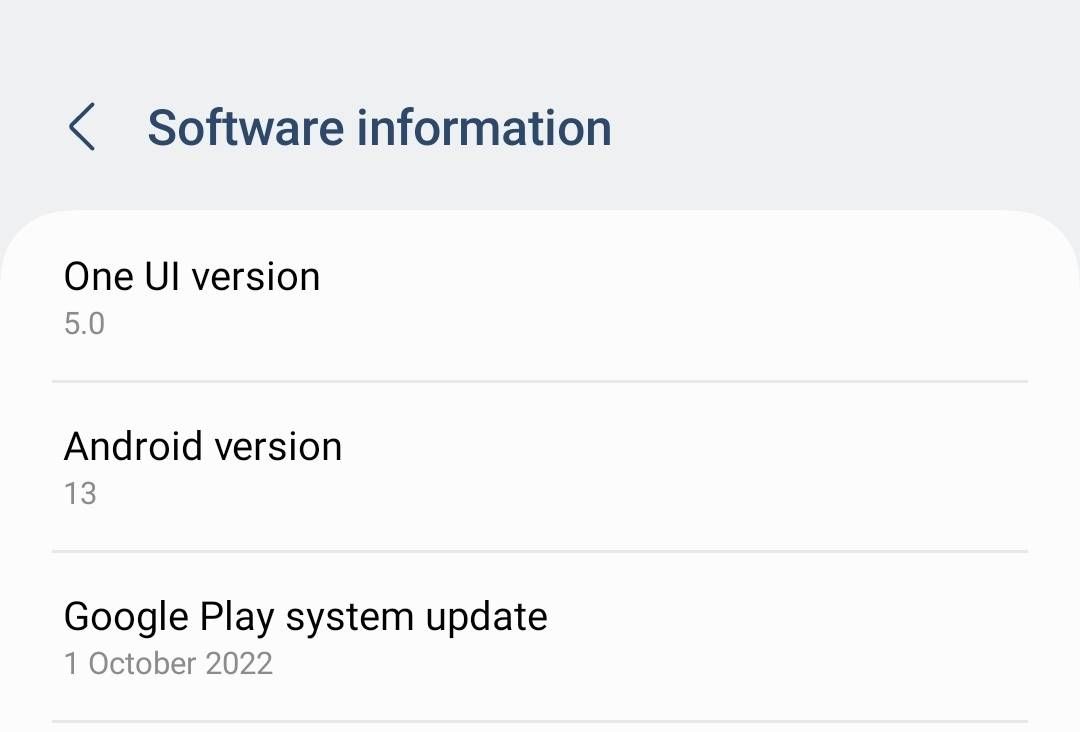1080x732 pixels.
Task: Open Google Play system update details
Action: click(540, 635)
